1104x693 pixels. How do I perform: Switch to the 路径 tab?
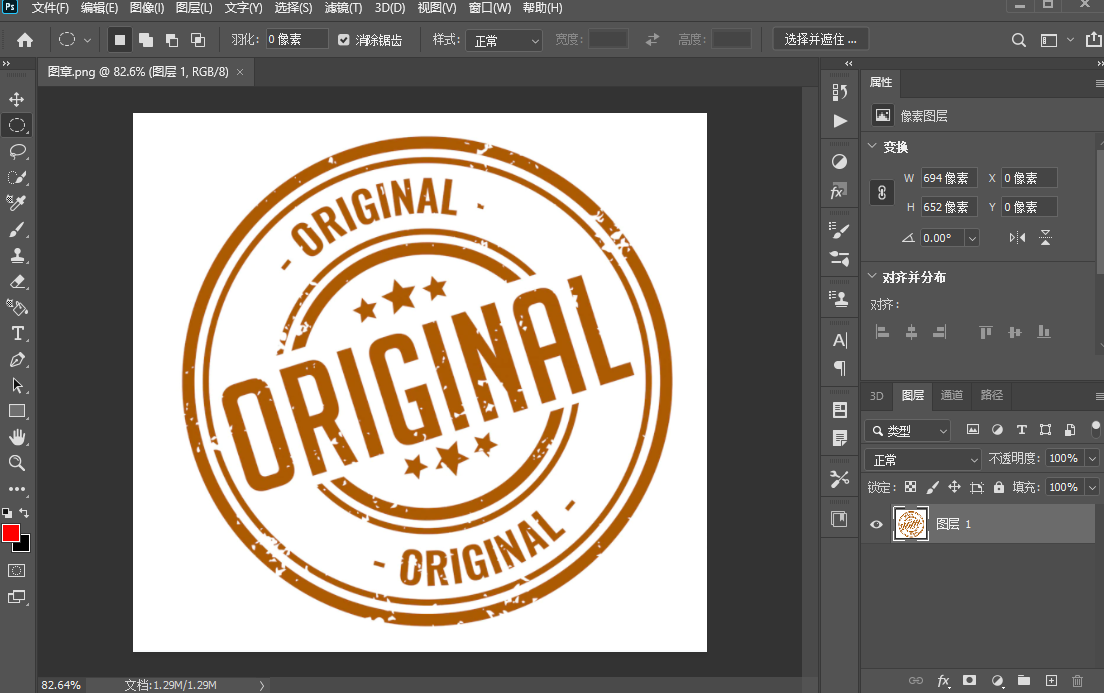click(x=991, y=395)
